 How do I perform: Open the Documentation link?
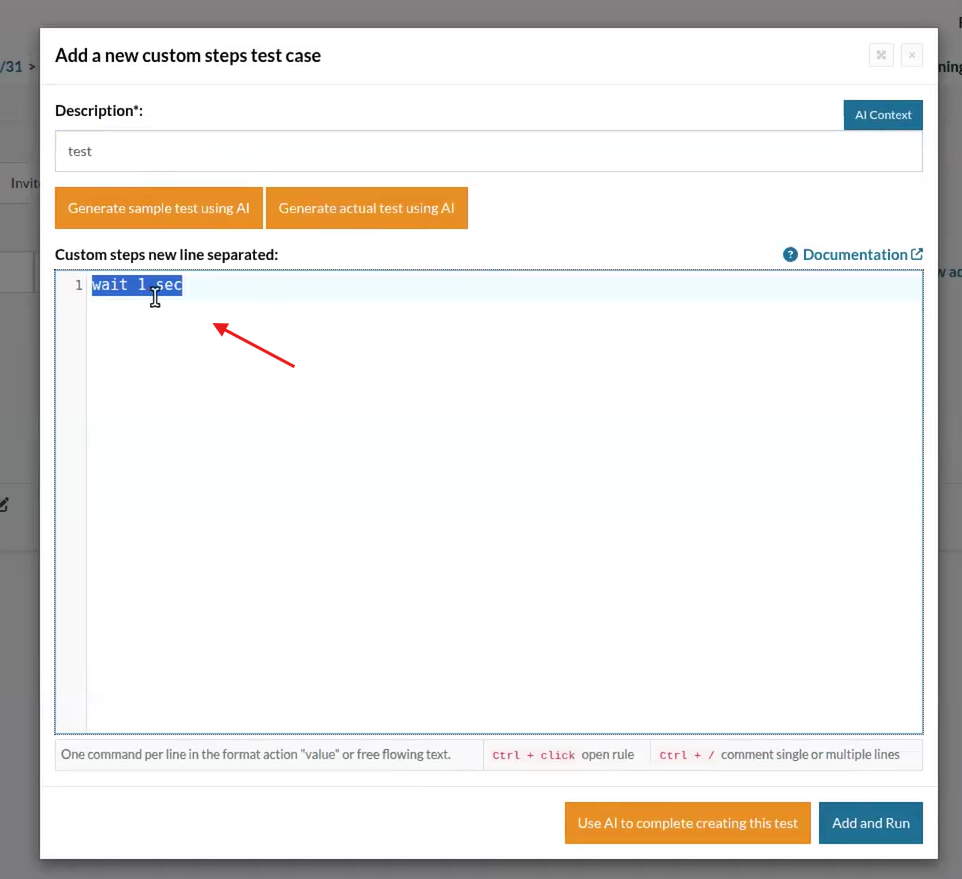click(854, 255)
